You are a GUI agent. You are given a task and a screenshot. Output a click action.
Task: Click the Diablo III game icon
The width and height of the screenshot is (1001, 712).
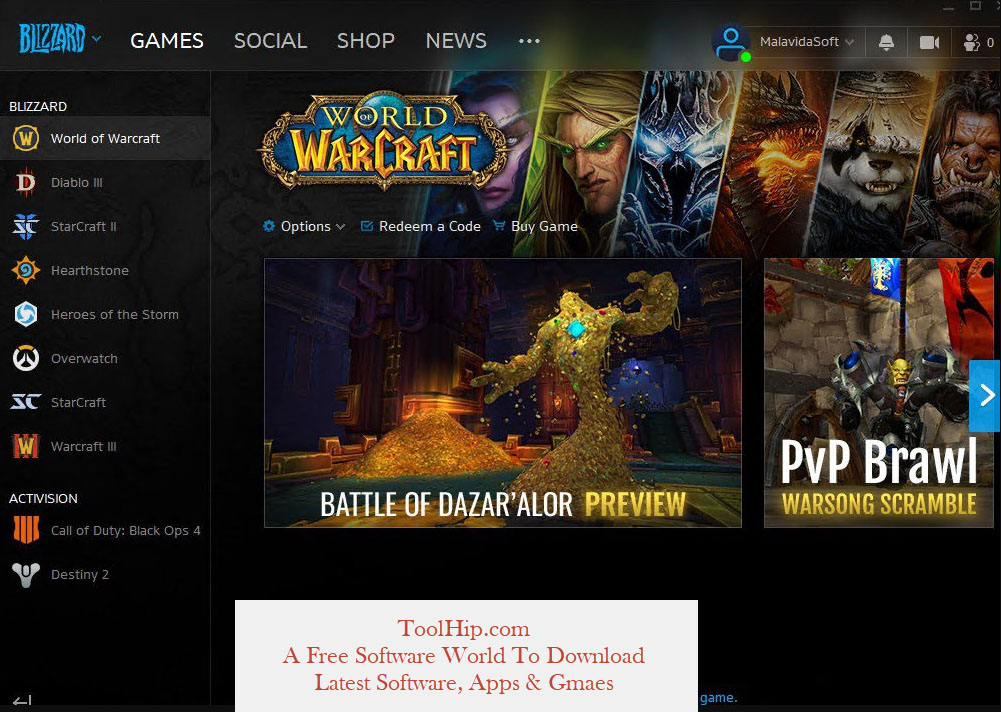[26, 182]
